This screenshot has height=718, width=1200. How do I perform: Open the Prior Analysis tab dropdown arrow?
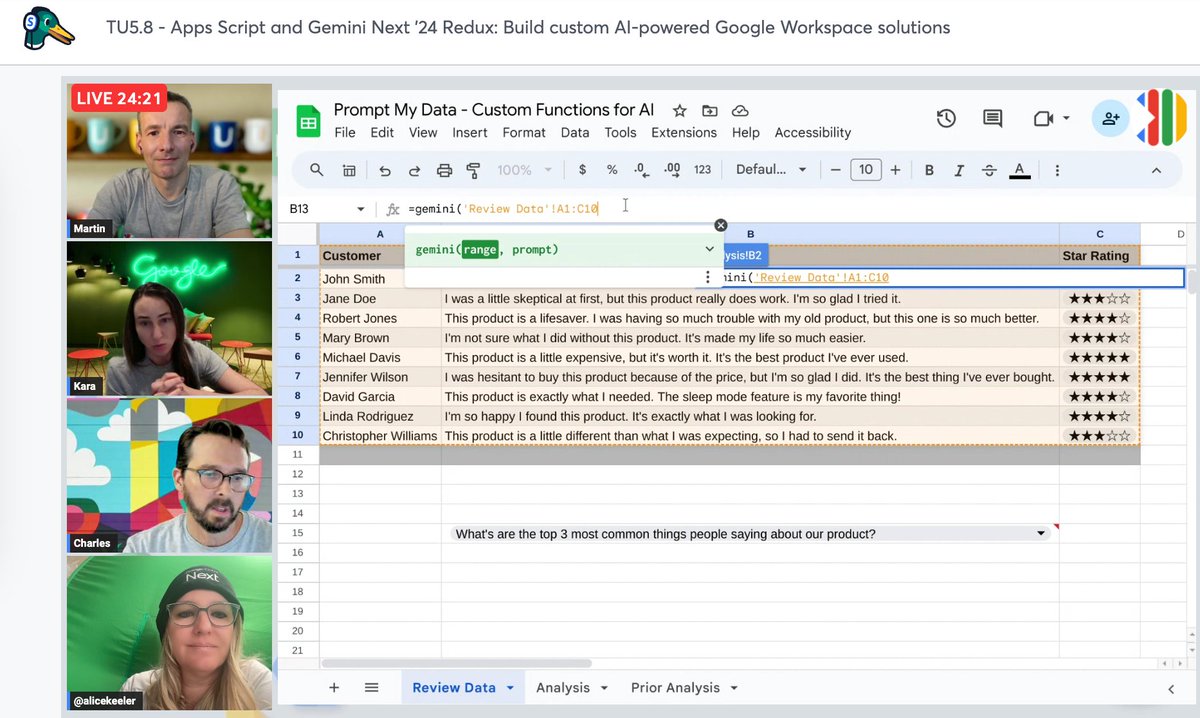pos(734,688)
